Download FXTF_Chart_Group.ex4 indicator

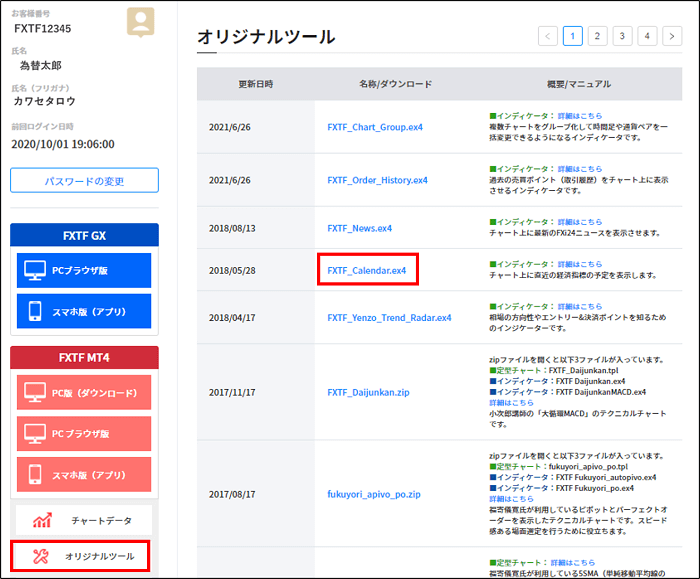tap(374, 127)
